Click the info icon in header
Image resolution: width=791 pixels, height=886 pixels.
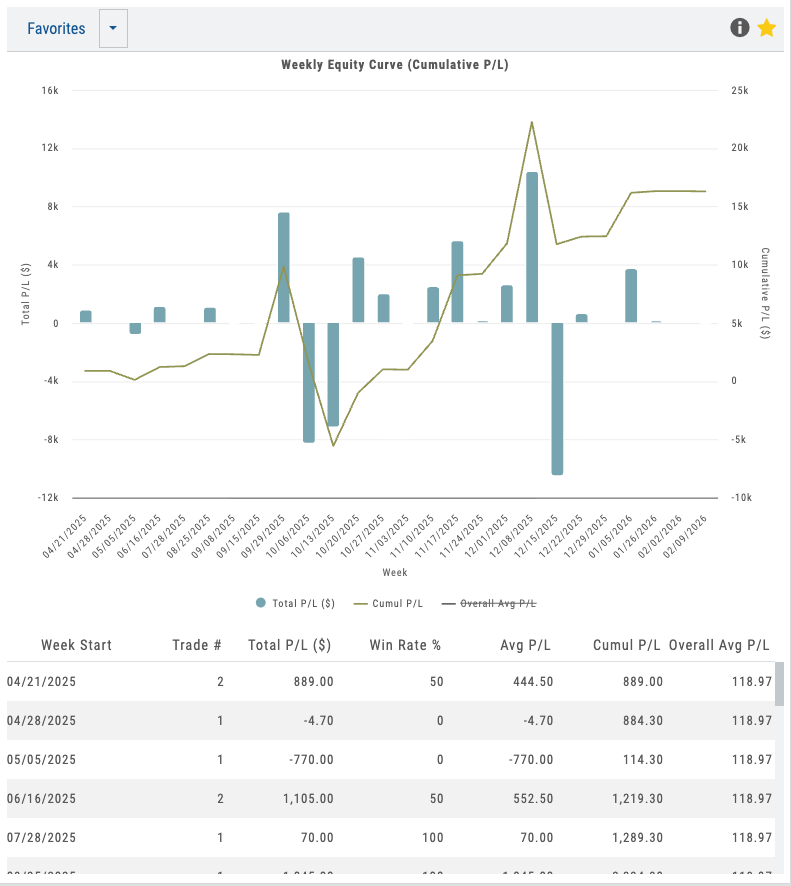(x=740, y=28)
